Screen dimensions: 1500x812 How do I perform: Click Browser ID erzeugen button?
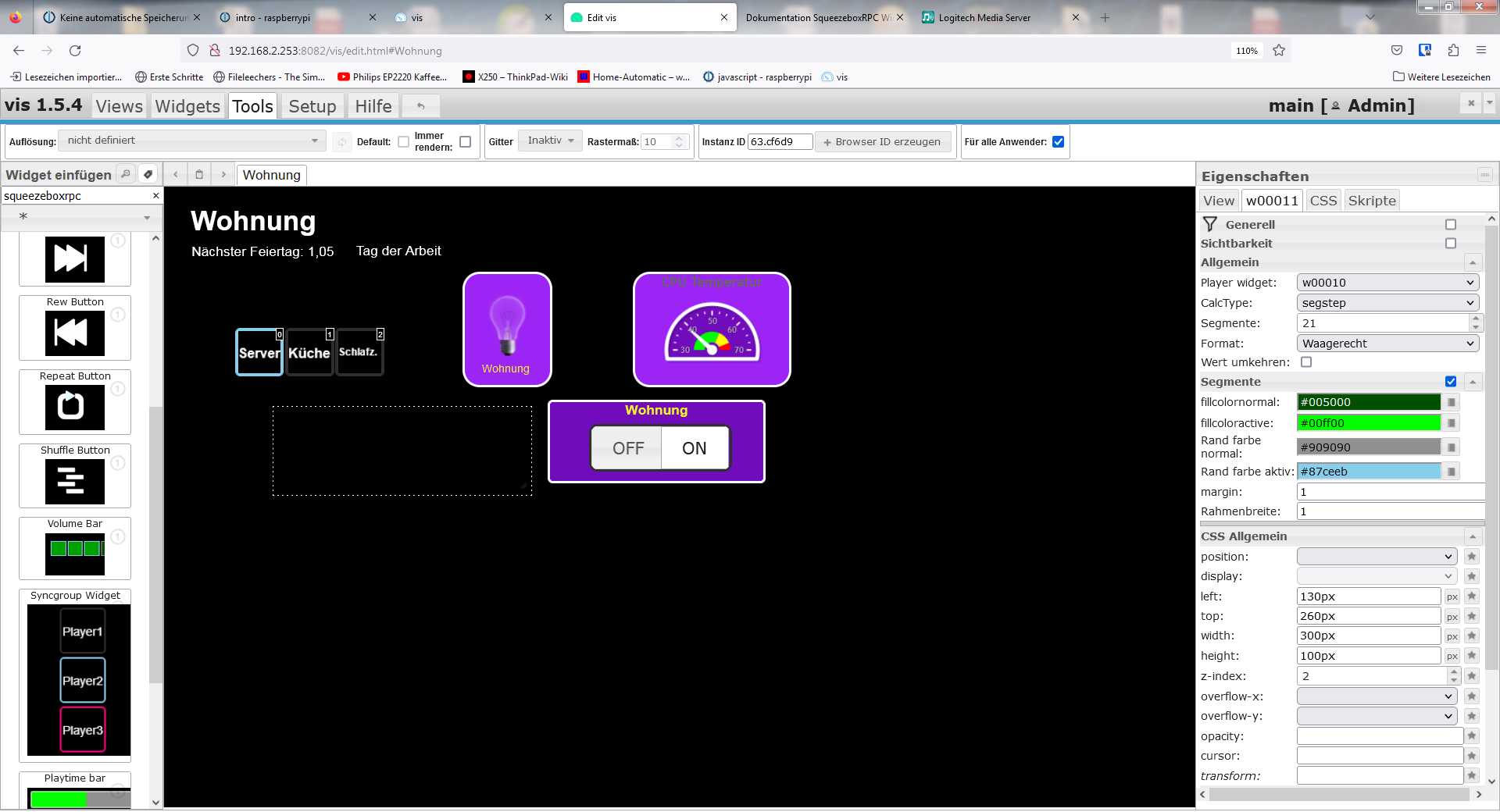coord(883,142)
